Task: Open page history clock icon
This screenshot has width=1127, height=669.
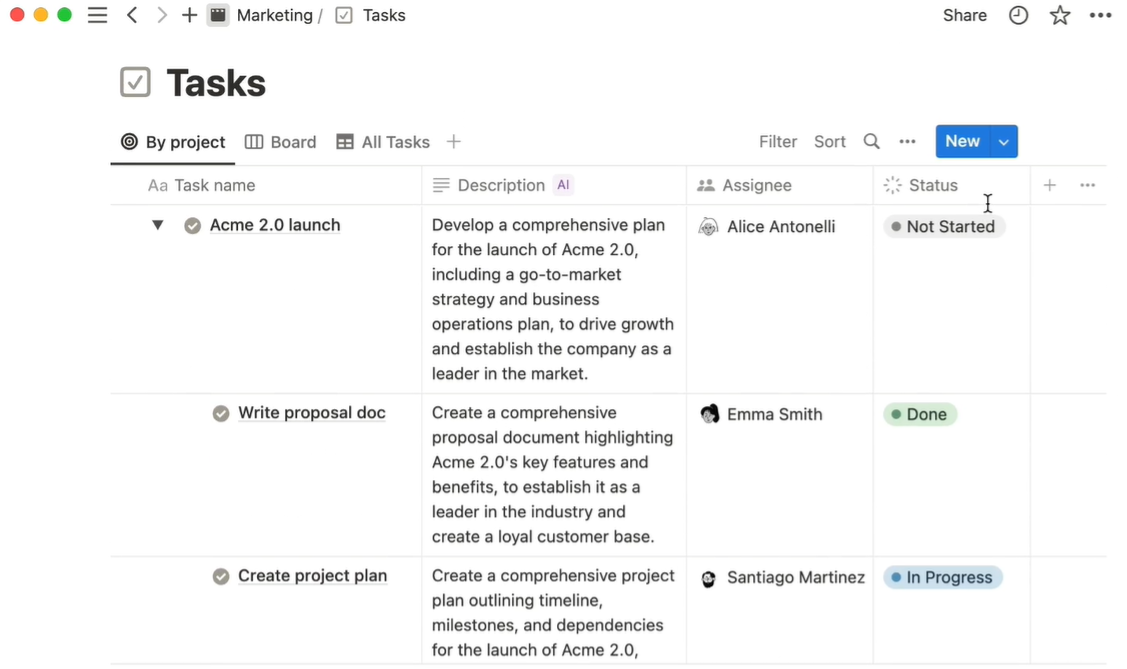Action: (1018, 15)
